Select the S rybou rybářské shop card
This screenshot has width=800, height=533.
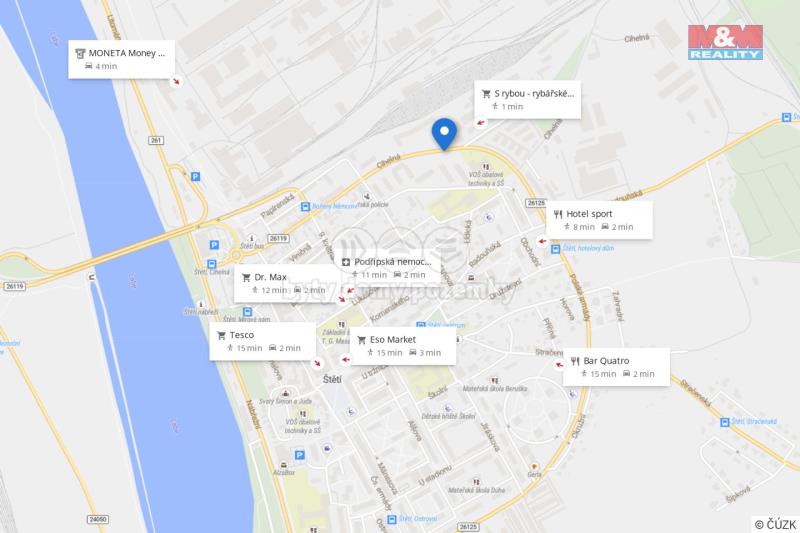[x=528, y=99]
